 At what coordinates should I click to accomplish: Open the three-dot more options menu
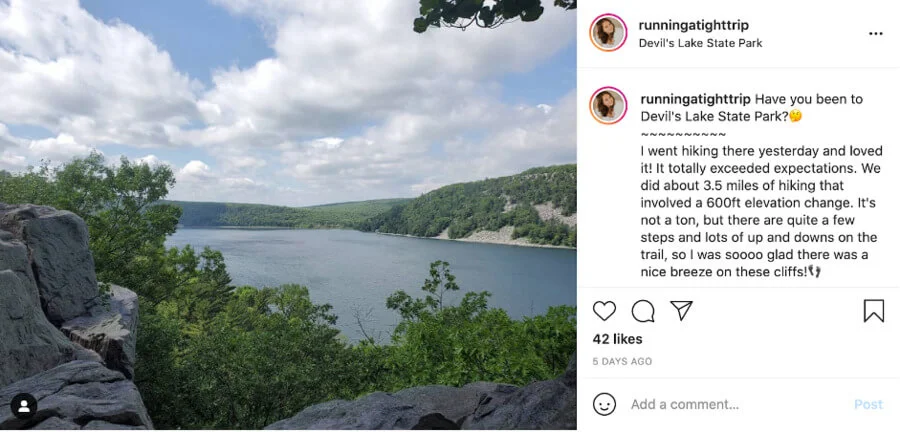876,33
